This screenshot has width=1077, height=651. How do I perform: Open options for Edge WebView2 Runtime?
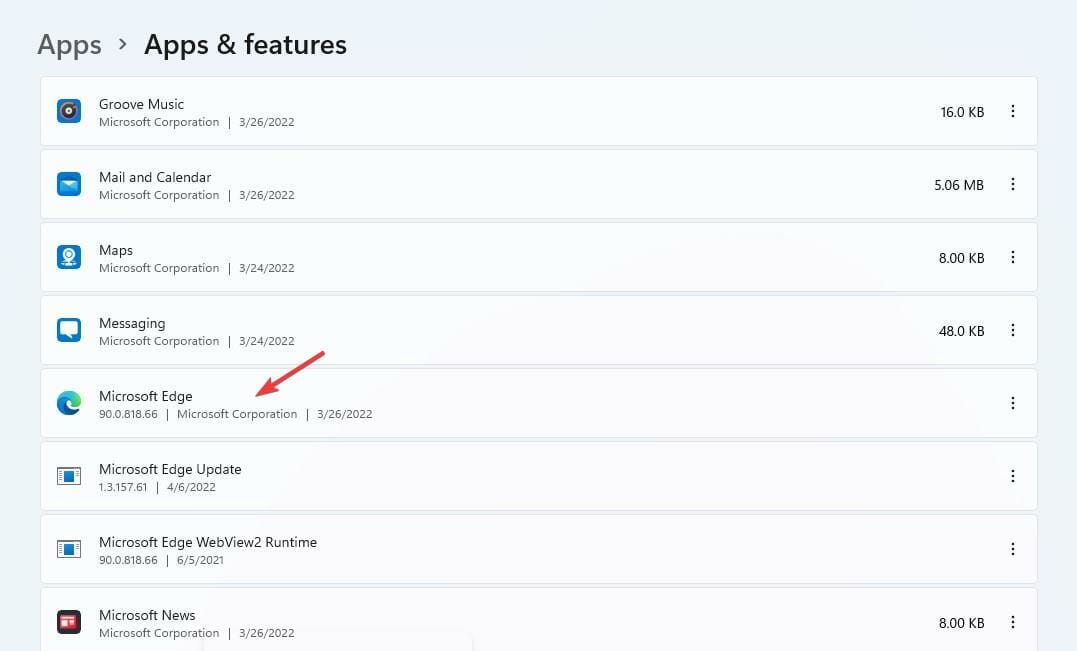tap(1012, 549)
